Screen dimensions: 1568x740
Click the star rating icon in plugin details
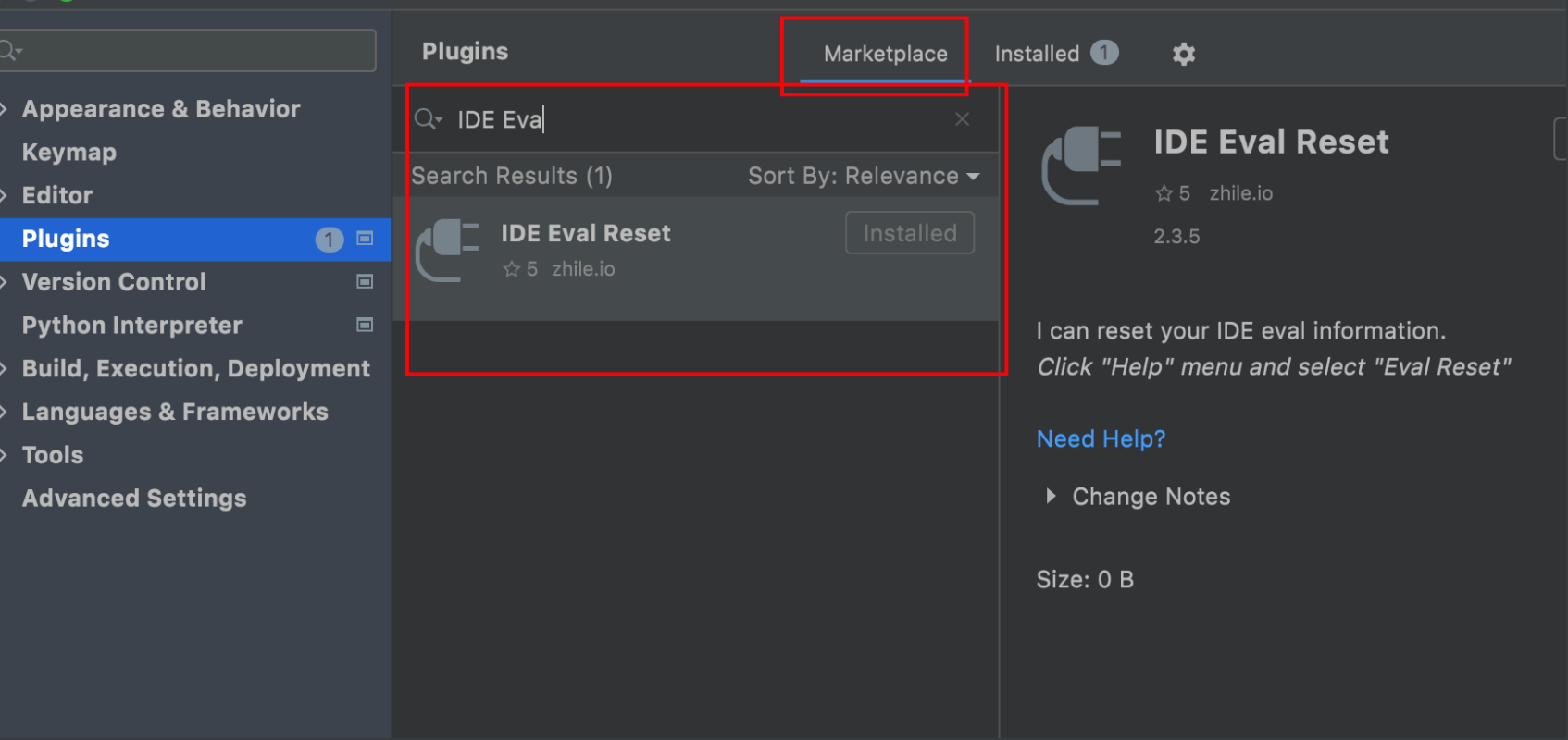tap(1164, 193)
